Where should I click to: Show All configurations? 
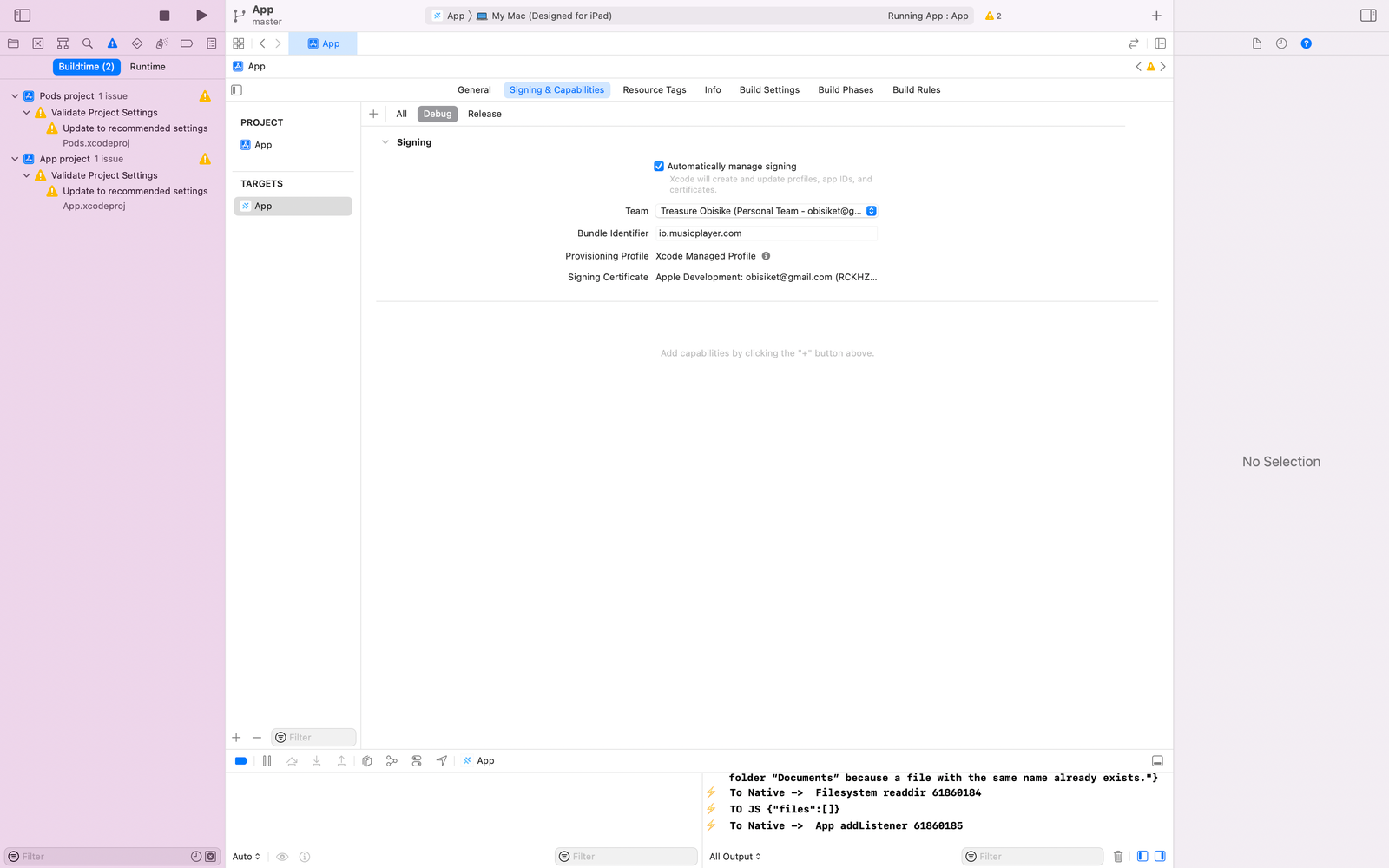(x=401, y=114)
